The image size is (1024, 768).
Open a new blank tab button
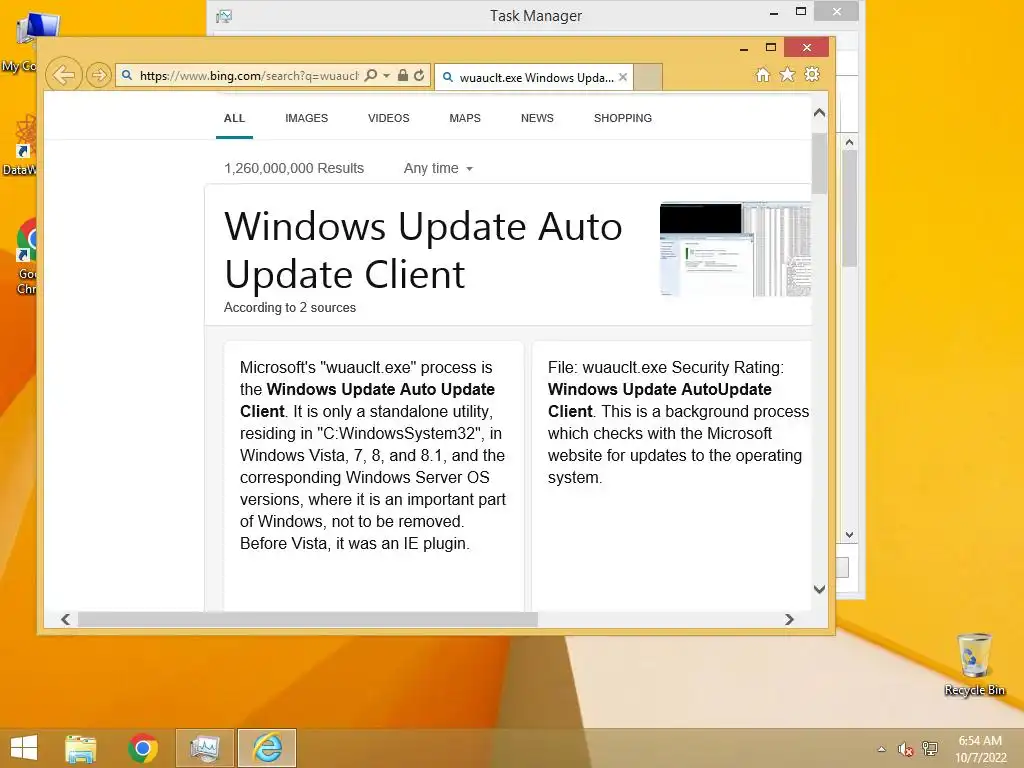pos(648,77)
